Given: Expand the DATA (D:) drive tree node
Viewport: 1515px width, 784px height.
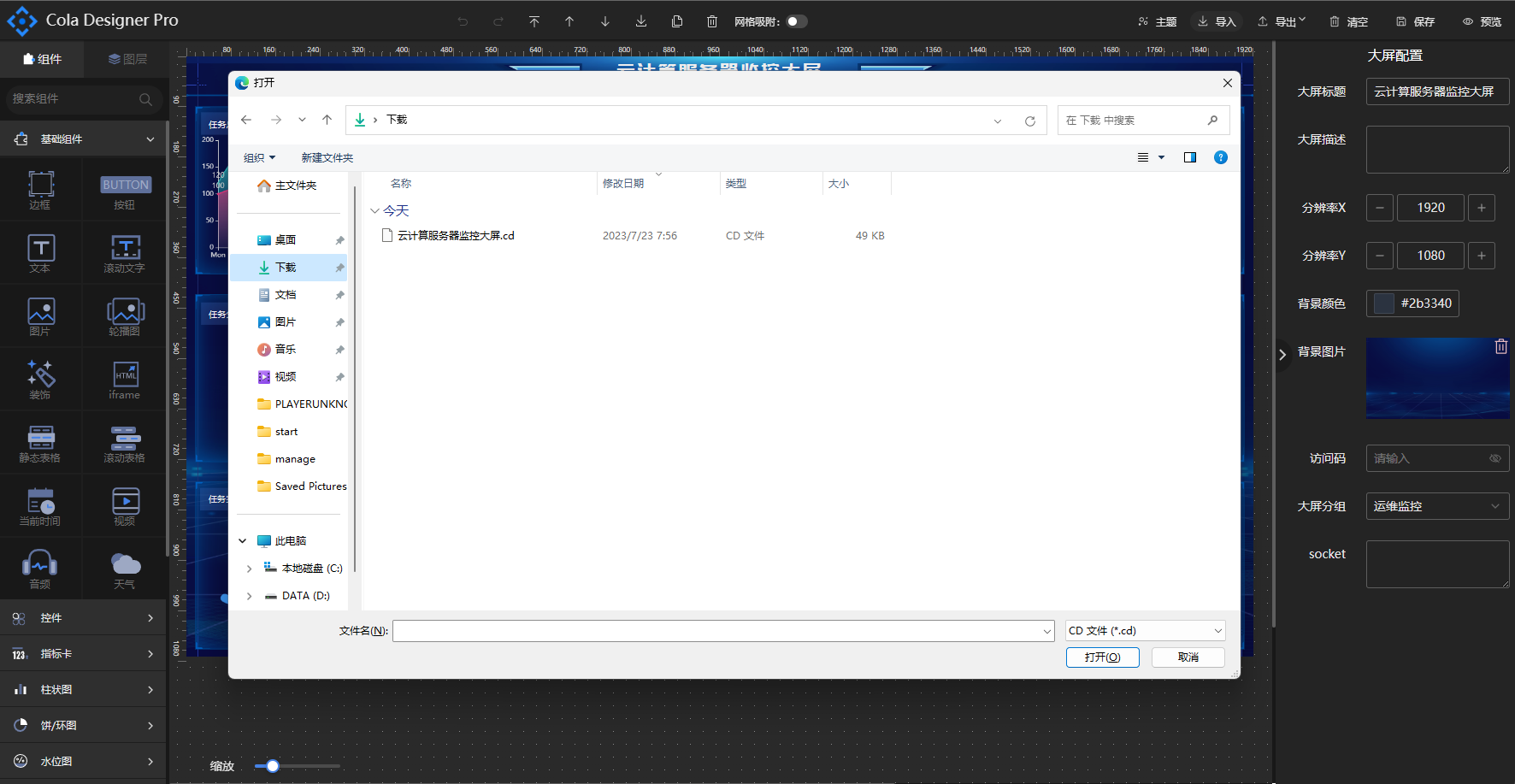Looking at the screenshot, I should coord(249,596).
